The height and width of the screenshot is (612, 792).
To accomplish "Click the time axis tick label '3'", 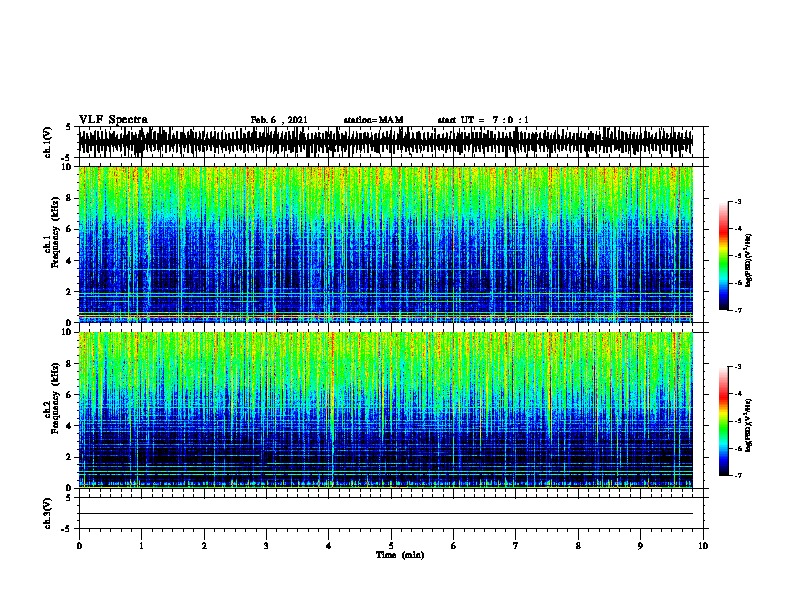I will (x=266, y=545).
